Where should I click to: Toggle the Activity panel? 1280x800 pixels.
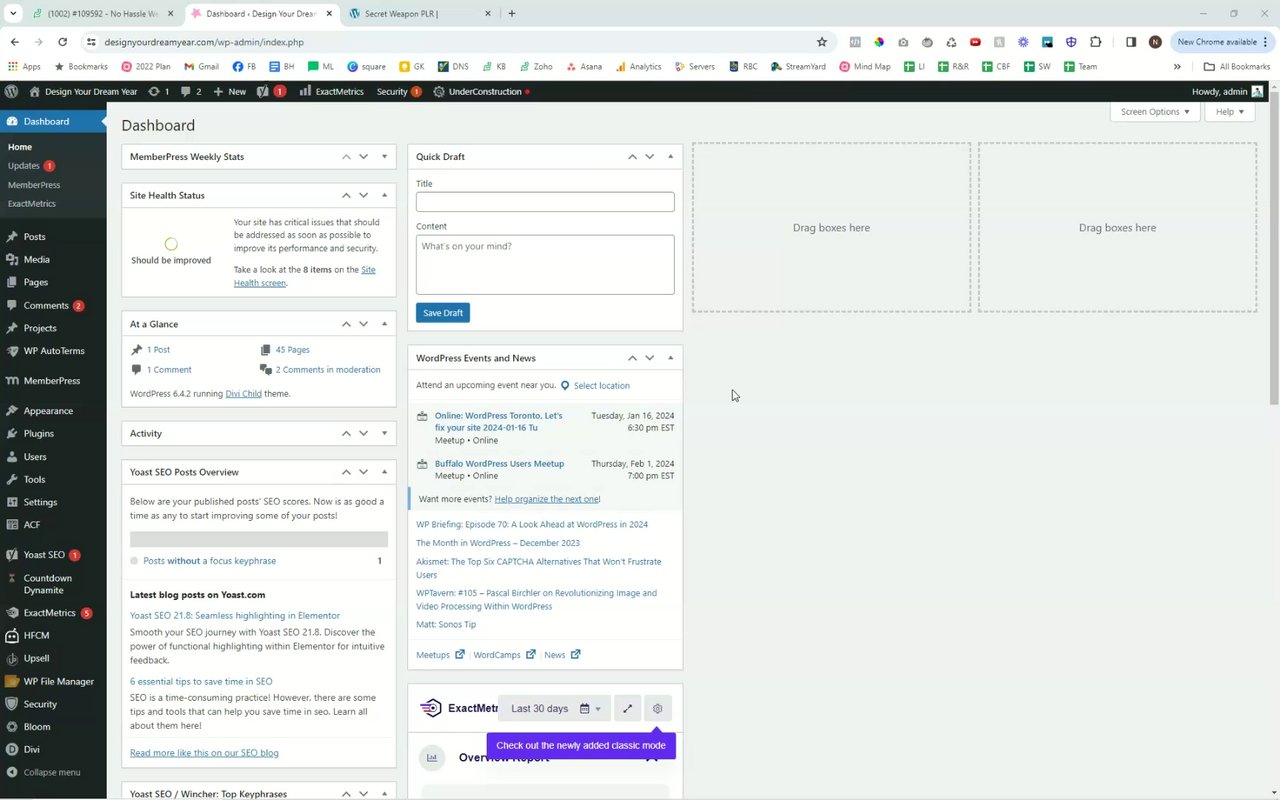tap(384, 433)
